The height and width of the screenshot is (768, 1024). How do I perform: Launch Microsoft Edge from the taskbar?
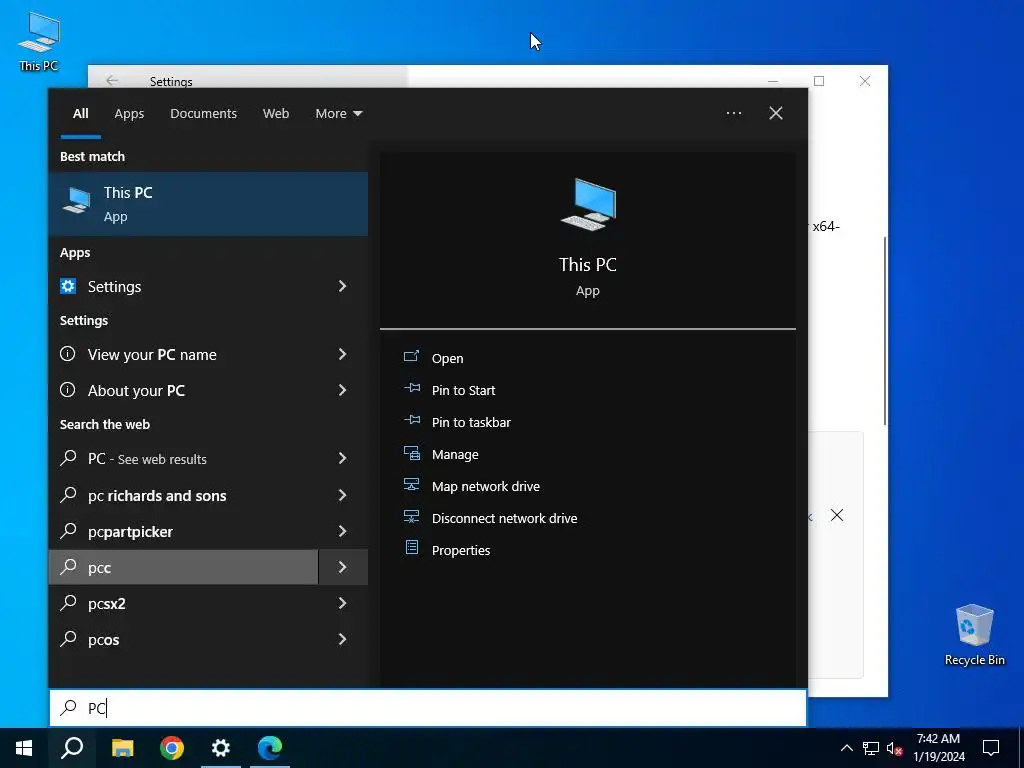(x=270, y=748)
